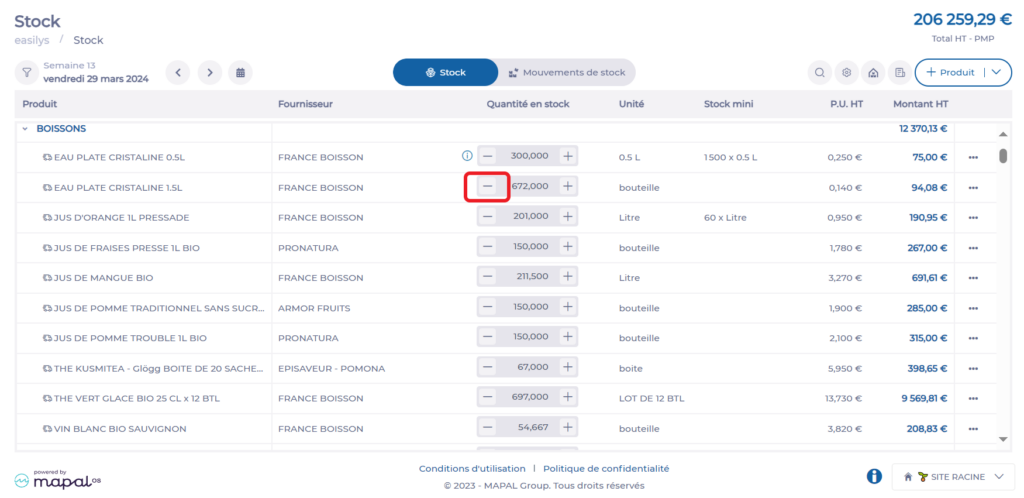The image size is (1024, 498).
Task: Open the filter funnel icon
Action: (x=27, y=72)
